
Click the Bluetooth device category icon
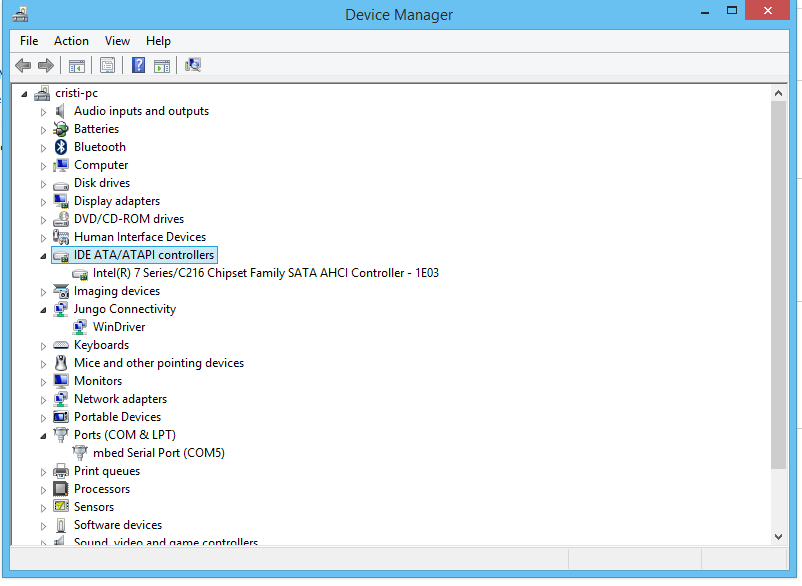point(61,147)
